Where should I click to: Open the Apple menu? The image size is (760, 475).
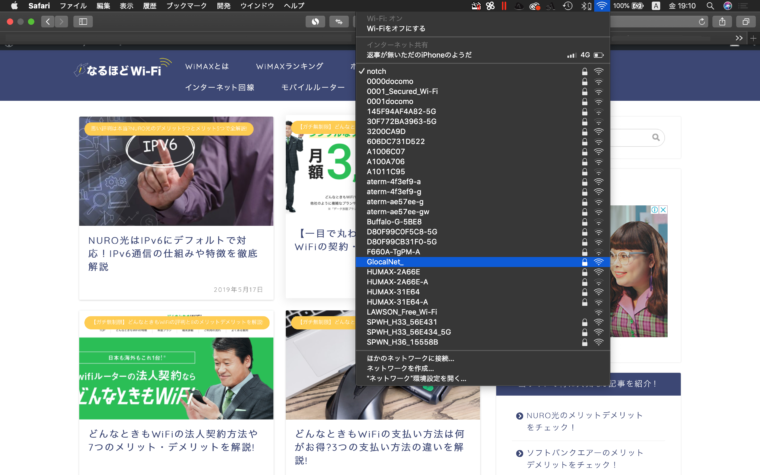[x=14, y=6]
